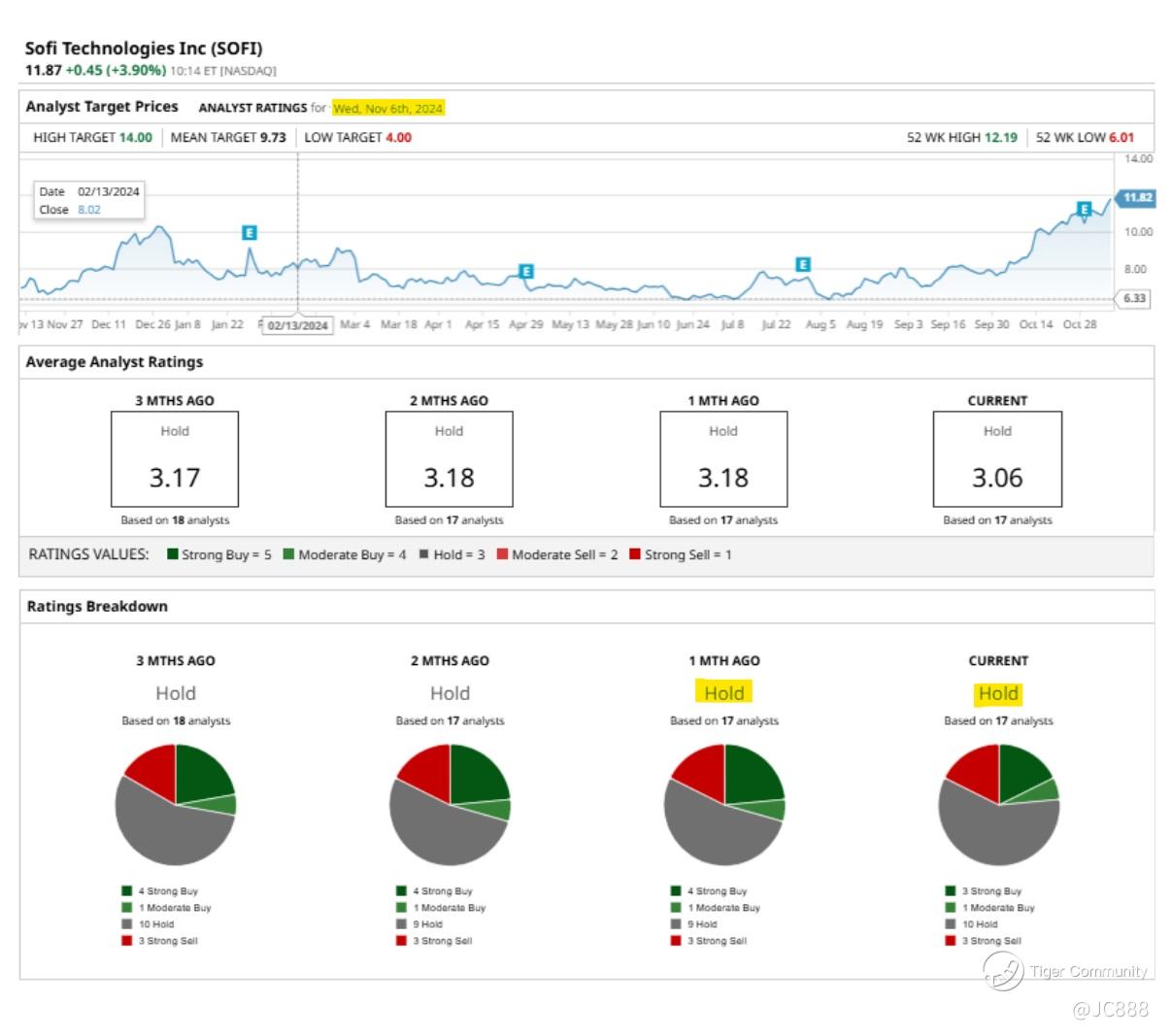Image resolution: width=1172 pixels, height=1036 pixels.
Task: Click the earnings 'E' marker near Oct 28
Action: [1085, 209]
